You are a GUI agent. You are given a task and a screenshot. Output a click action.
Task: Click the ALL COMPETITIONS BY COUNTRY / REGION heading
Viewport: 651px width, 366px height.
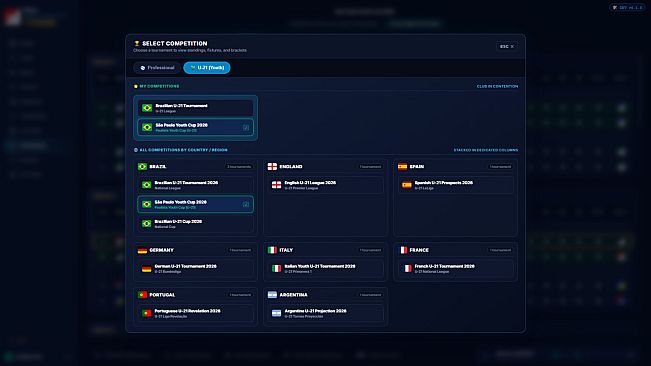[x=184, y=150]
